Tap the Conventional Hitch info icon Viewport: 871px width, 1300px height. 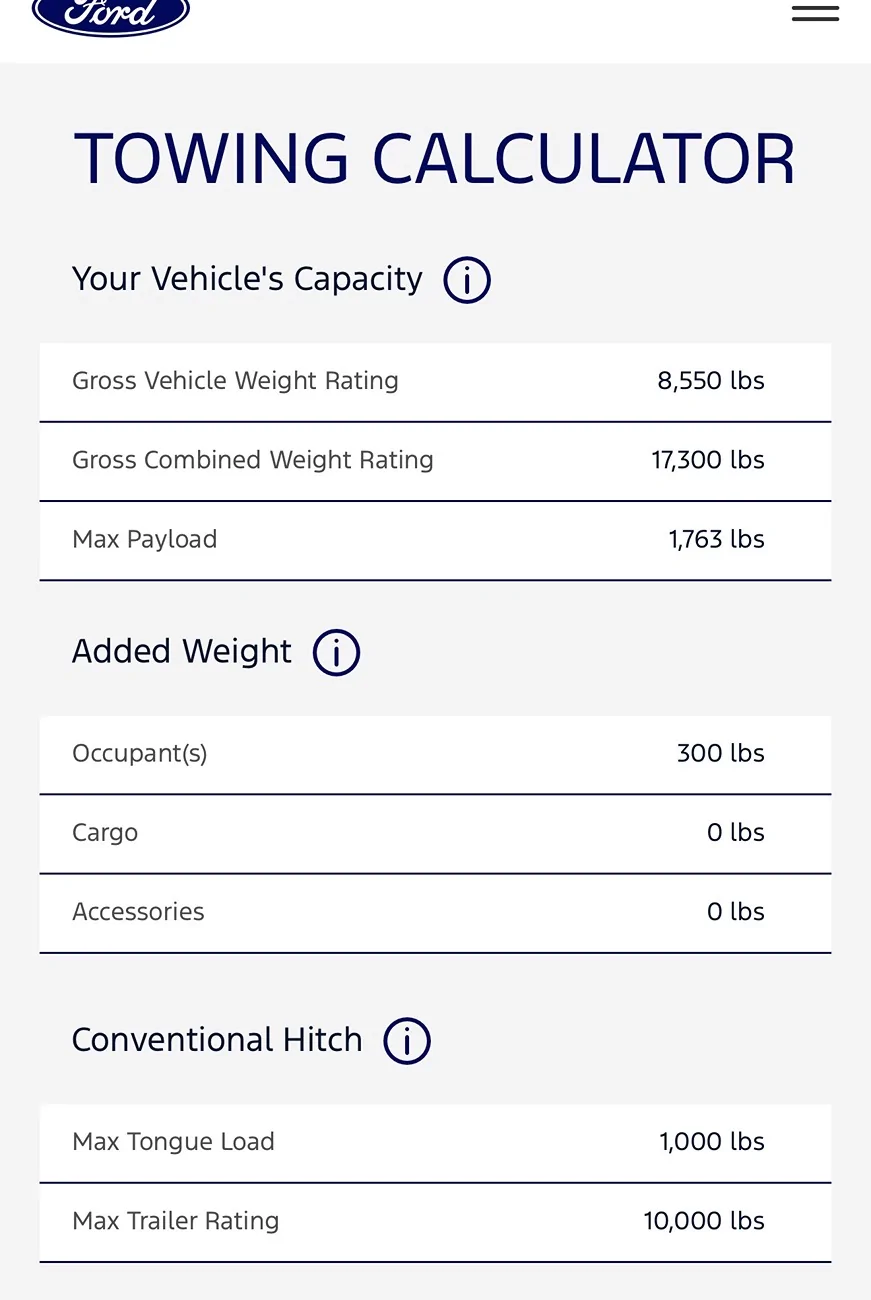click(407, 1041)
